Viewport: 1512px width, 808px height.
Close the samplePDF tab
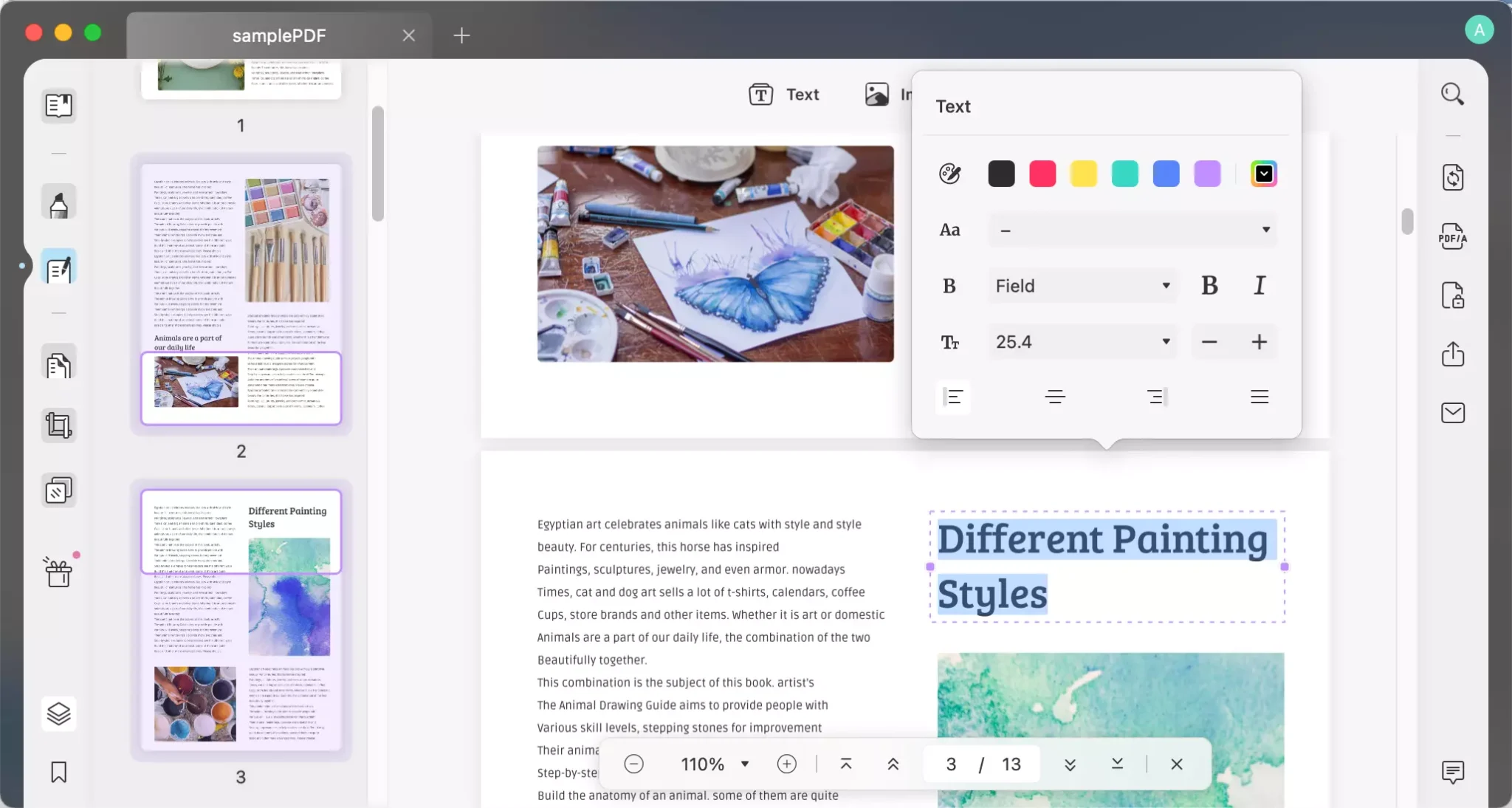pyautogui.click(x=408, y=35)
